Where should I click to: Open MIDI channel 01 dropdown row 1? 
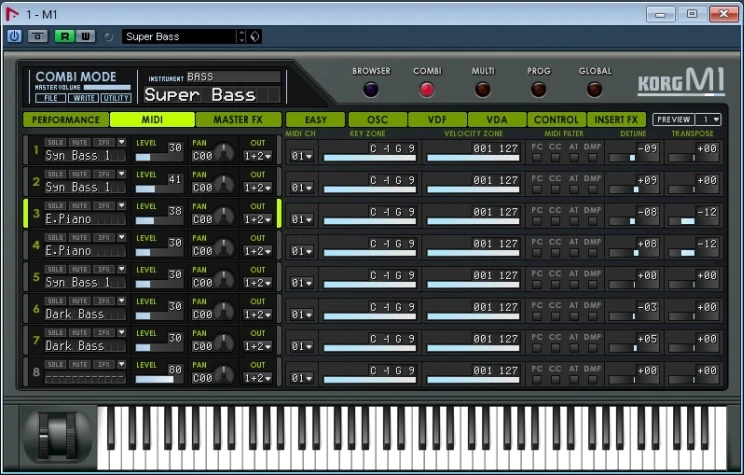pos(302,156)
